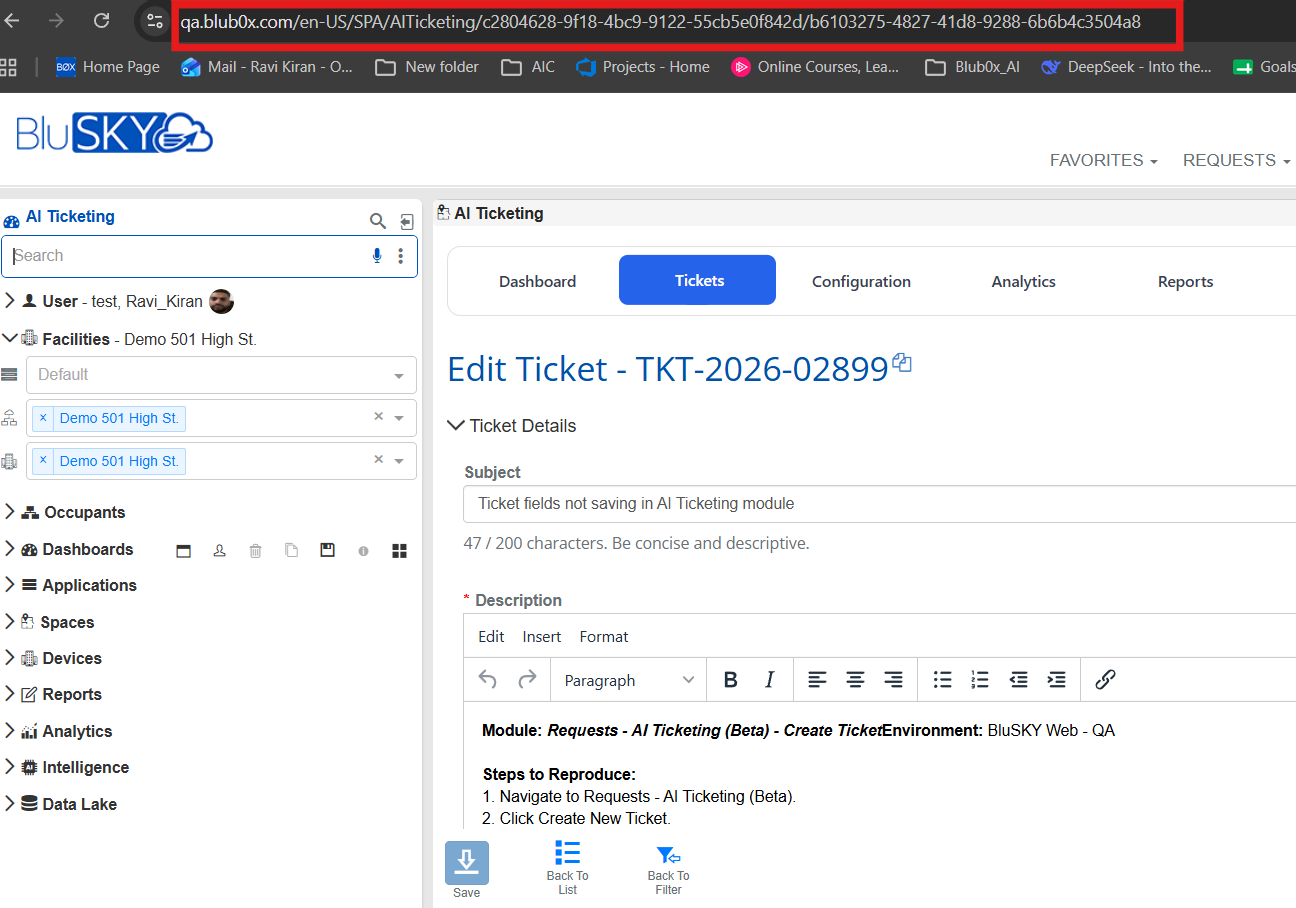The image size is (1296, 908).
Task: Select the Tickets tab
Action: [698, 280]
